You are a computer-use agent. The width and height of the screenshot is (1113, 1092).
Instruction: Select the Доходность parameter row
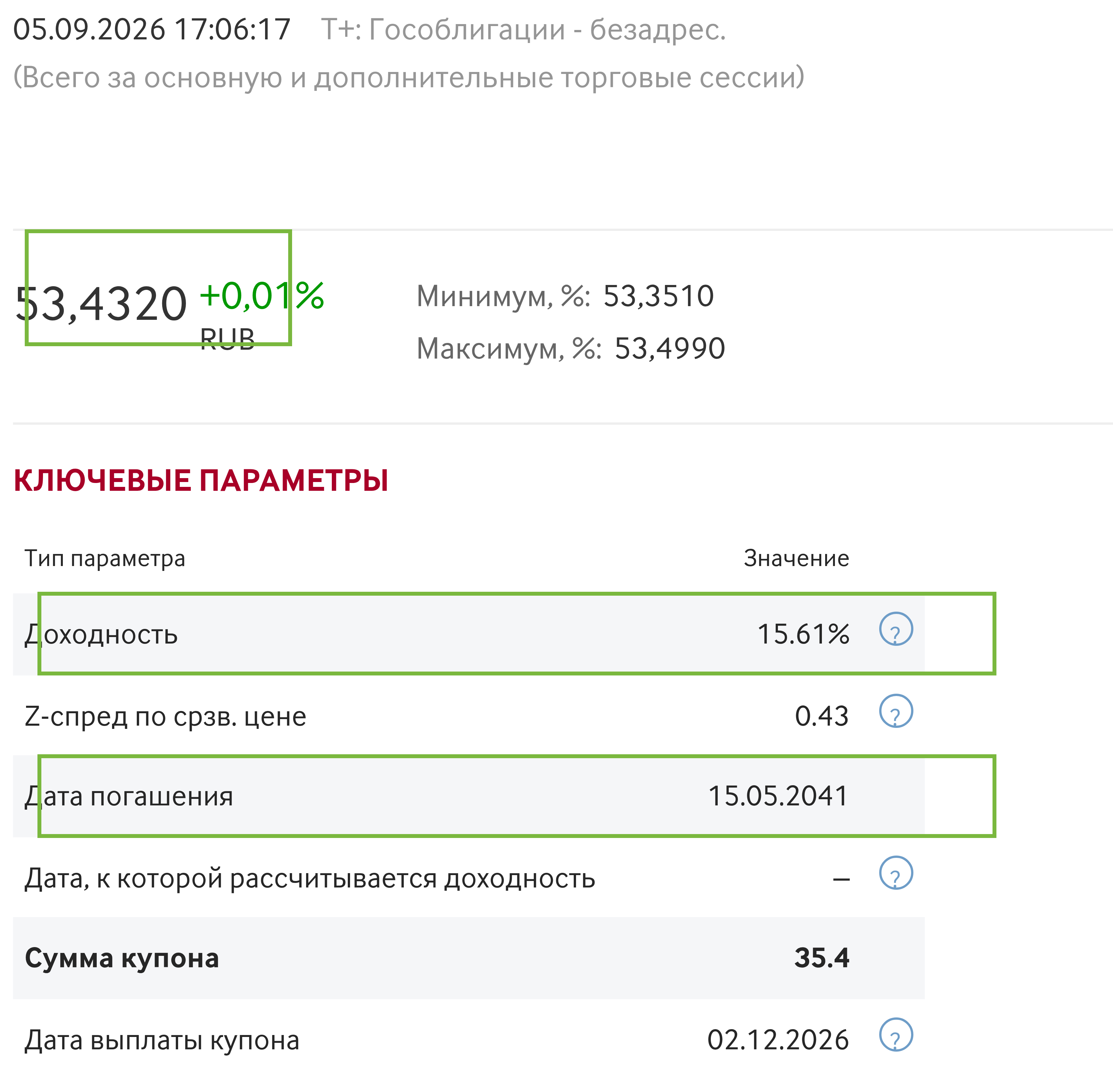[469, 634]
